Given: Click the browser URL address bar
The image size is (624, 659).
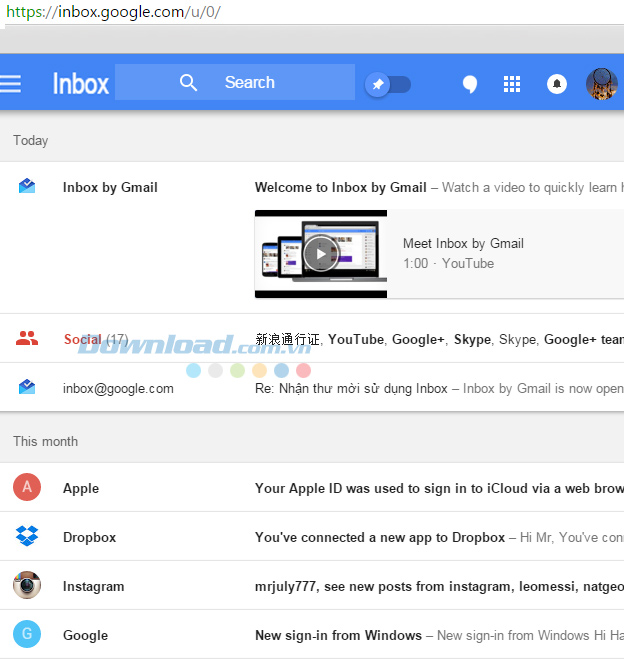Looking at the screenshot, I should pos(312,12).
